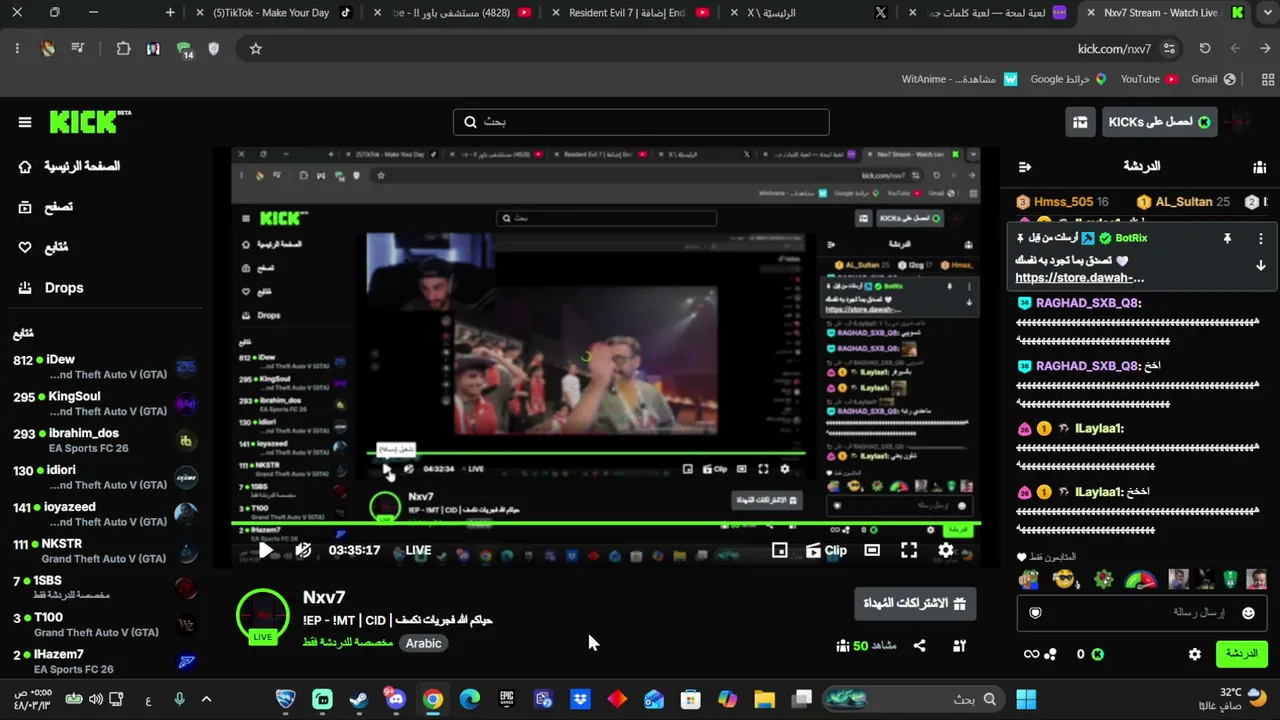
Task: Open chat settings gear
Action: 1194,654
